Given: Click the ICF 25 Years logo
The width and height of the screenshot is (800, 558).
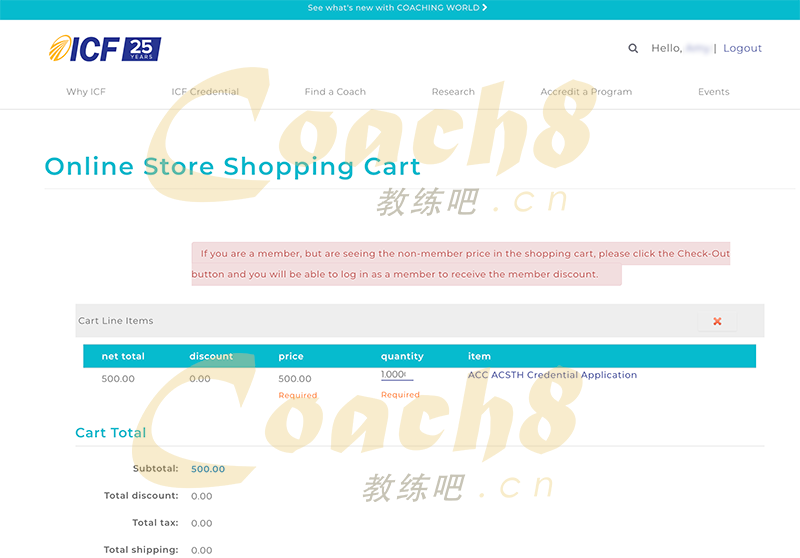Looking at the screenshot, I should pos(104,48).
